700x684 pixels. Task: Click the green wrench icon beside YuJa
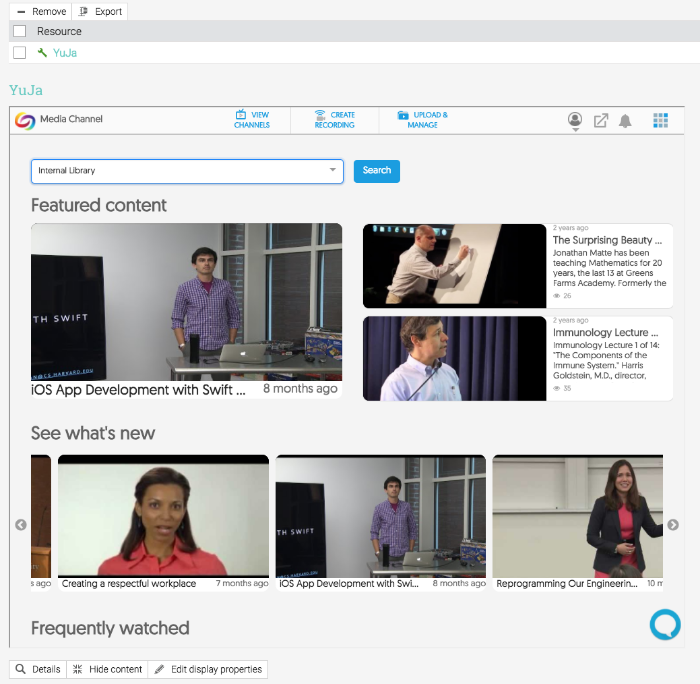pyautogui.click(x=42, y=53)
